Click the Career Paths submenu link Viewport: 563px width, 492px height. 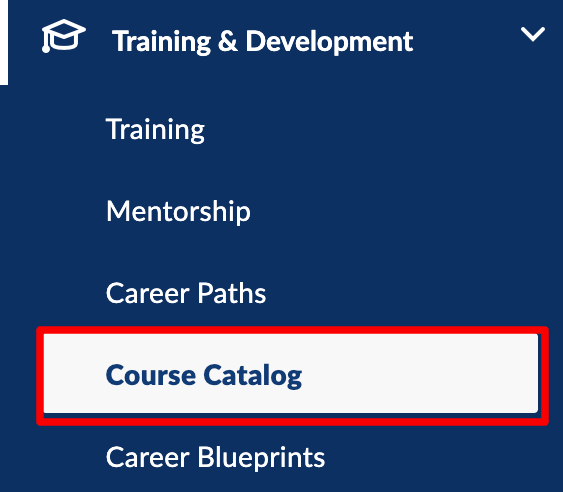[186, 293]
